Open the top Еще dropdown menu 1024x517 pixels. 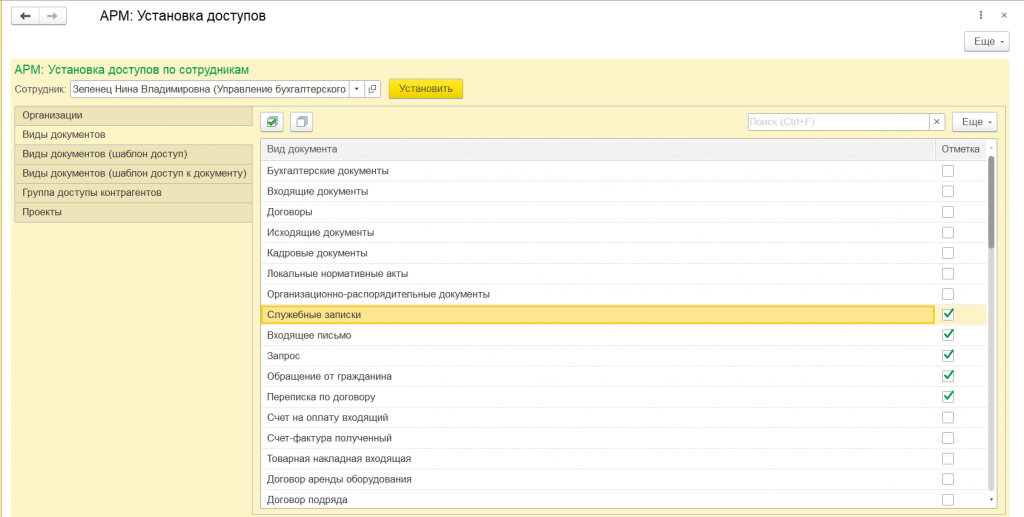tap(987, 41)
